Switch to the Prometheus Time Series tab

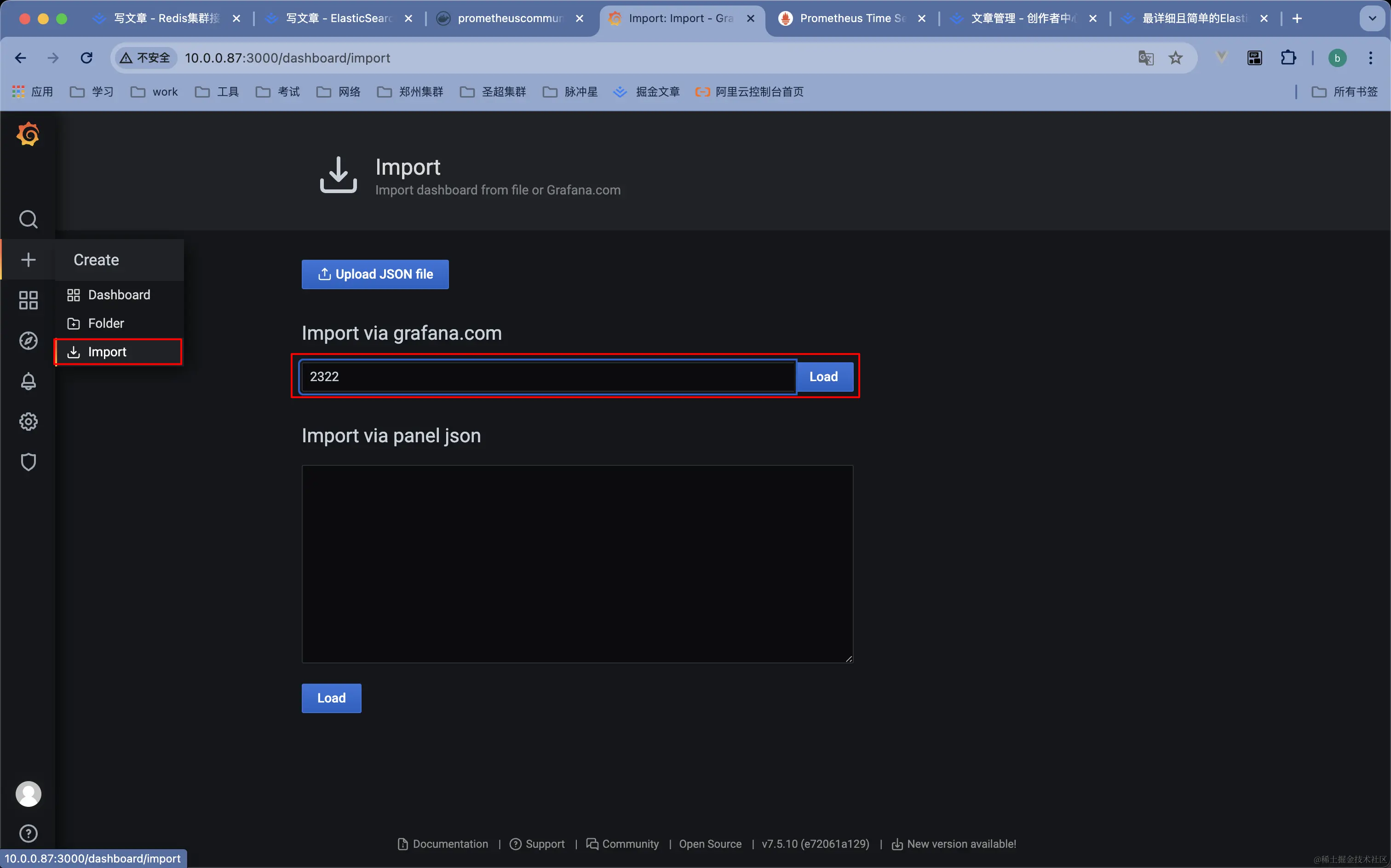(853, 18)
